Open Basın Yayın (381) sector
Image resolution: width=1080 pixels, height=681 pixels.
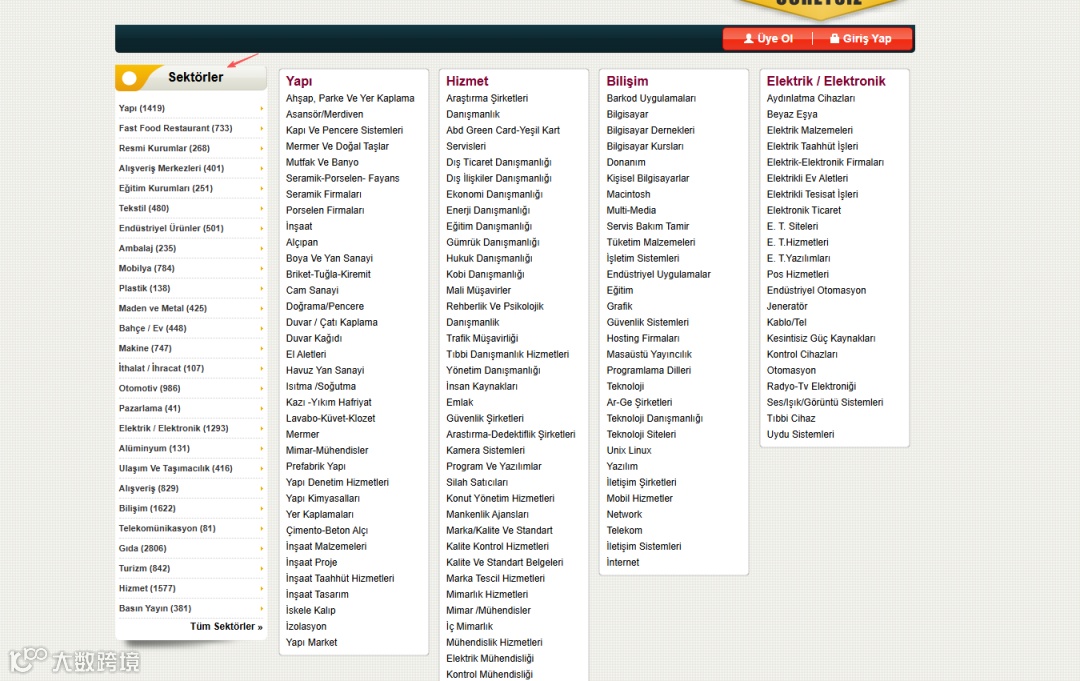[x=155, y=608]
